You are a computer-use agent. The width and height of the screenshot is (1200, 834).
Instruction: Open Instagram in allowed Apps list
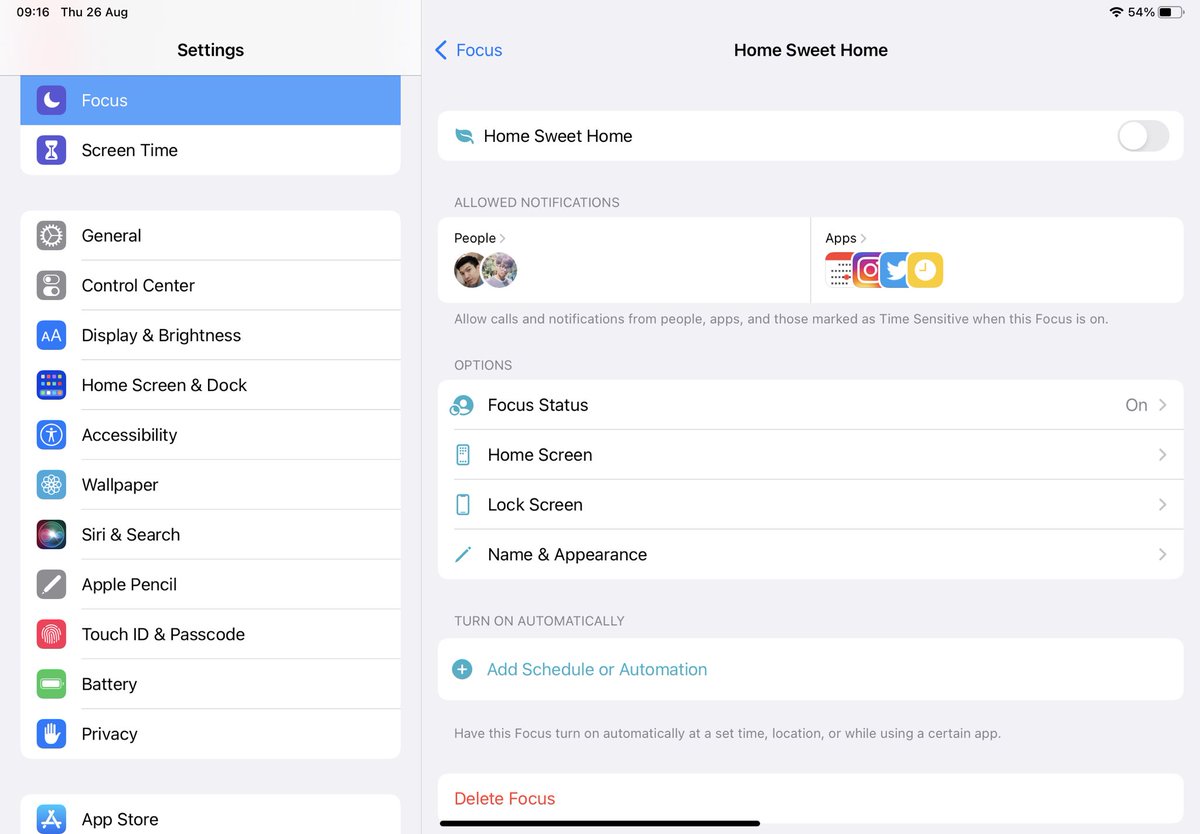coord(866,270)
